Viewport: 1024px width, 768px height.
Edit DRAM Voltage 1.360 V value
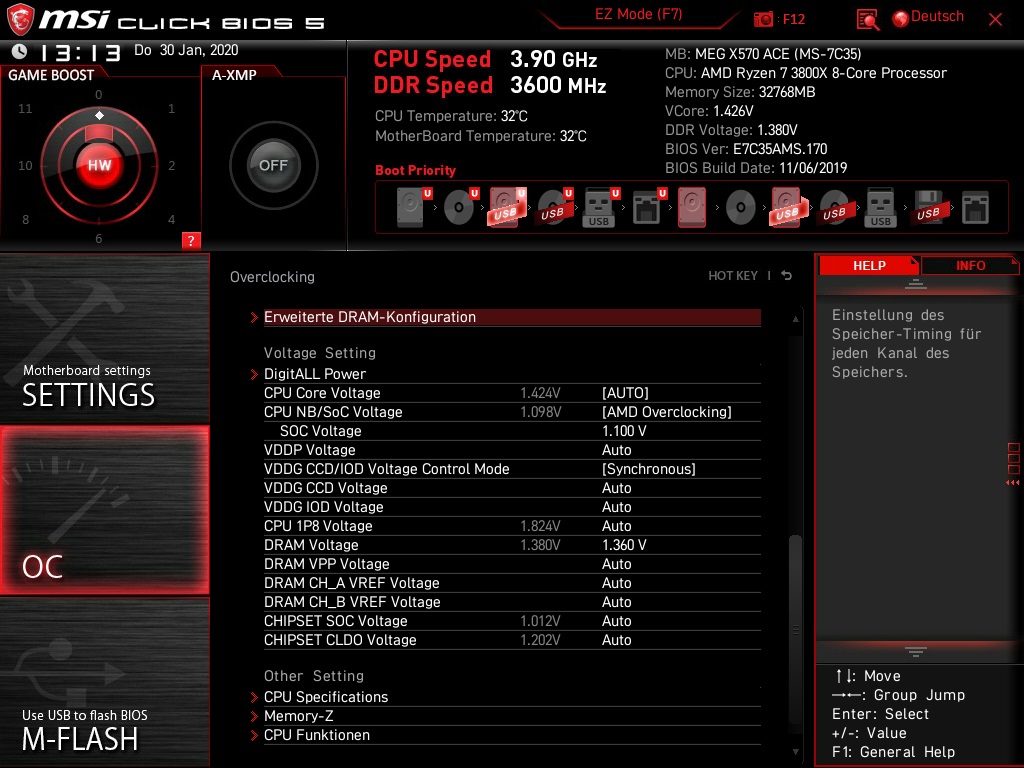(624, 545)
